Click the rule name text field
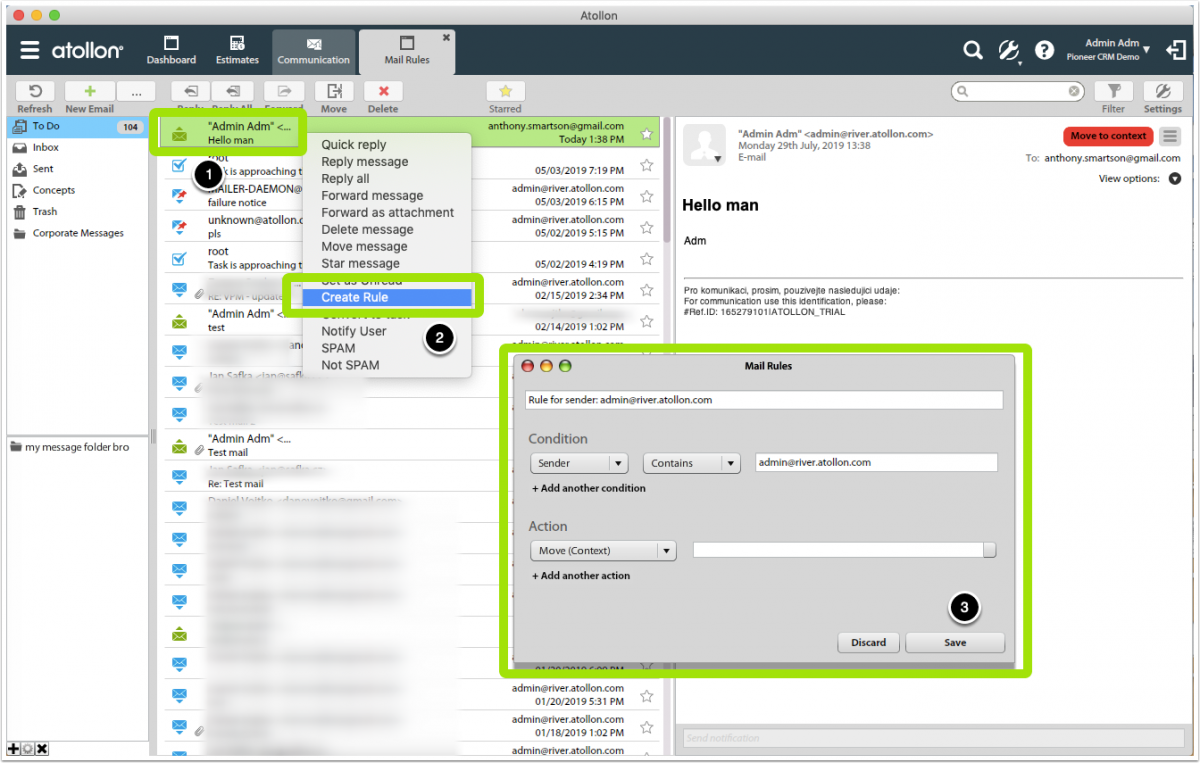 tap(764, 400)
